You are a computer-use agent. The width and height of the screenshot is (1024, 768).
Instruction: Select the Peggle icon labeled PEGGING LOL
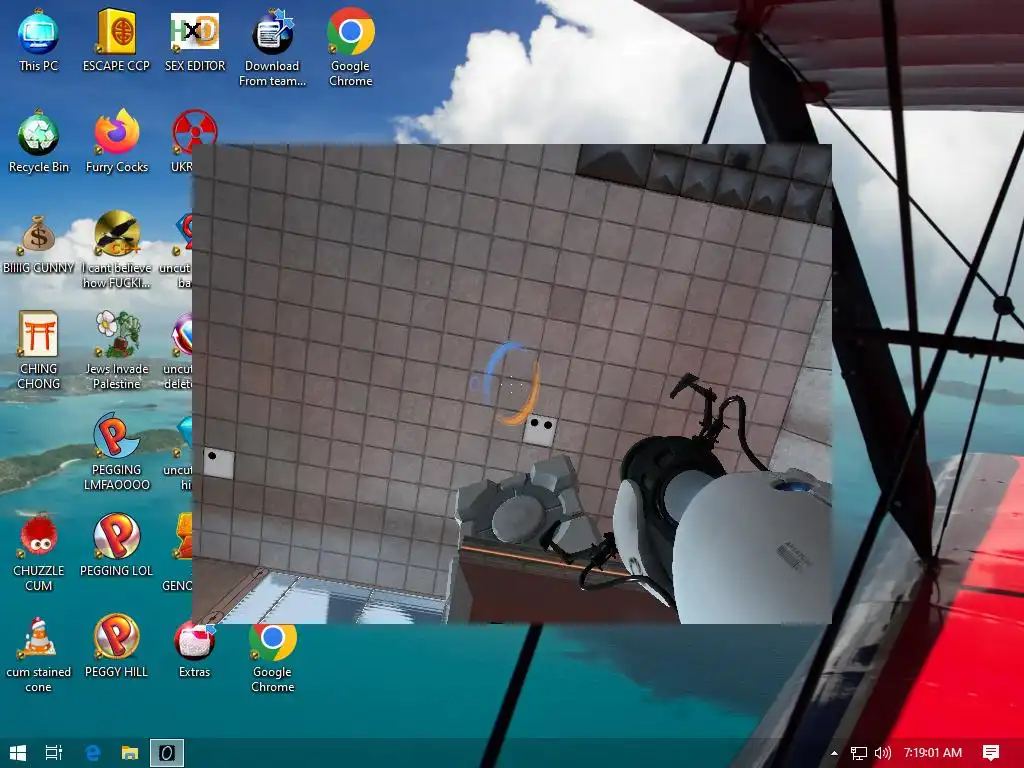click(x=116, y=546)
